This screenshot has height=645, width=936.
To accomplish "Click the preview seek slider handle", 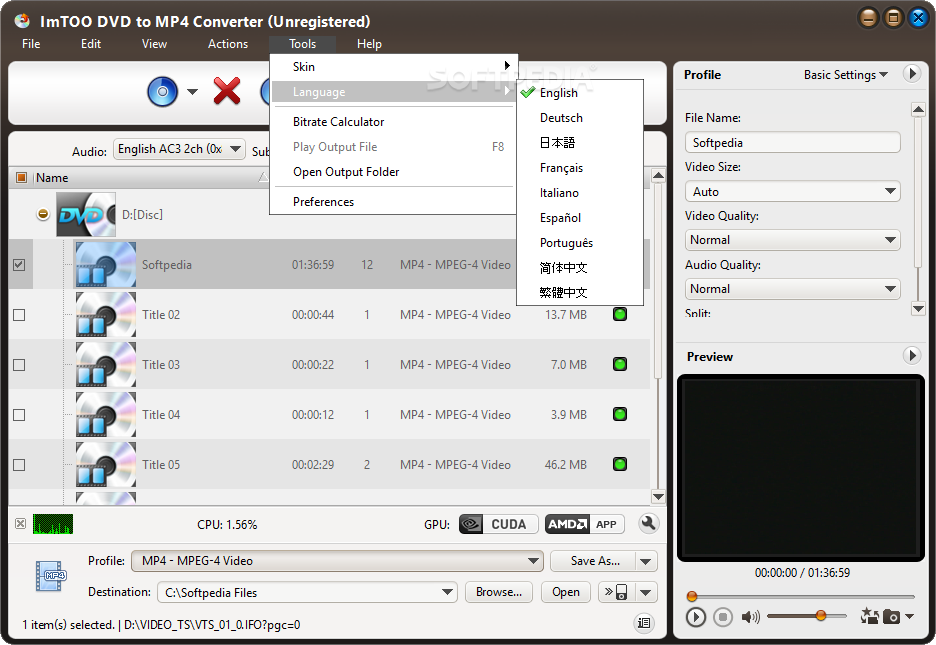I will click(x=692, y=595).
